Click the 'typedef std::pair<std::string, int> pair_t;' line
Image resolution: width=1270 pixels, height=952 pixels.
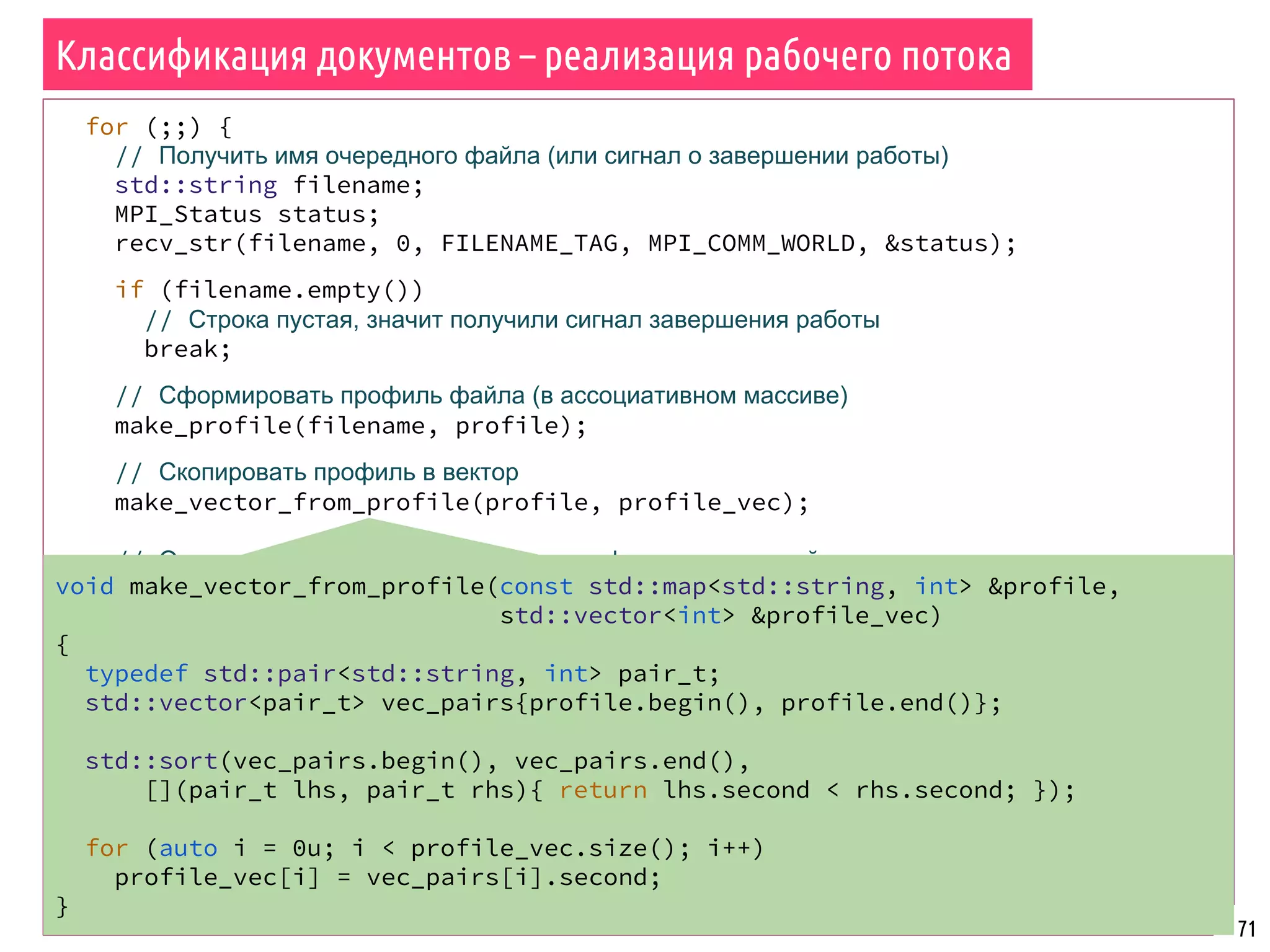click(x=402, y=674)
